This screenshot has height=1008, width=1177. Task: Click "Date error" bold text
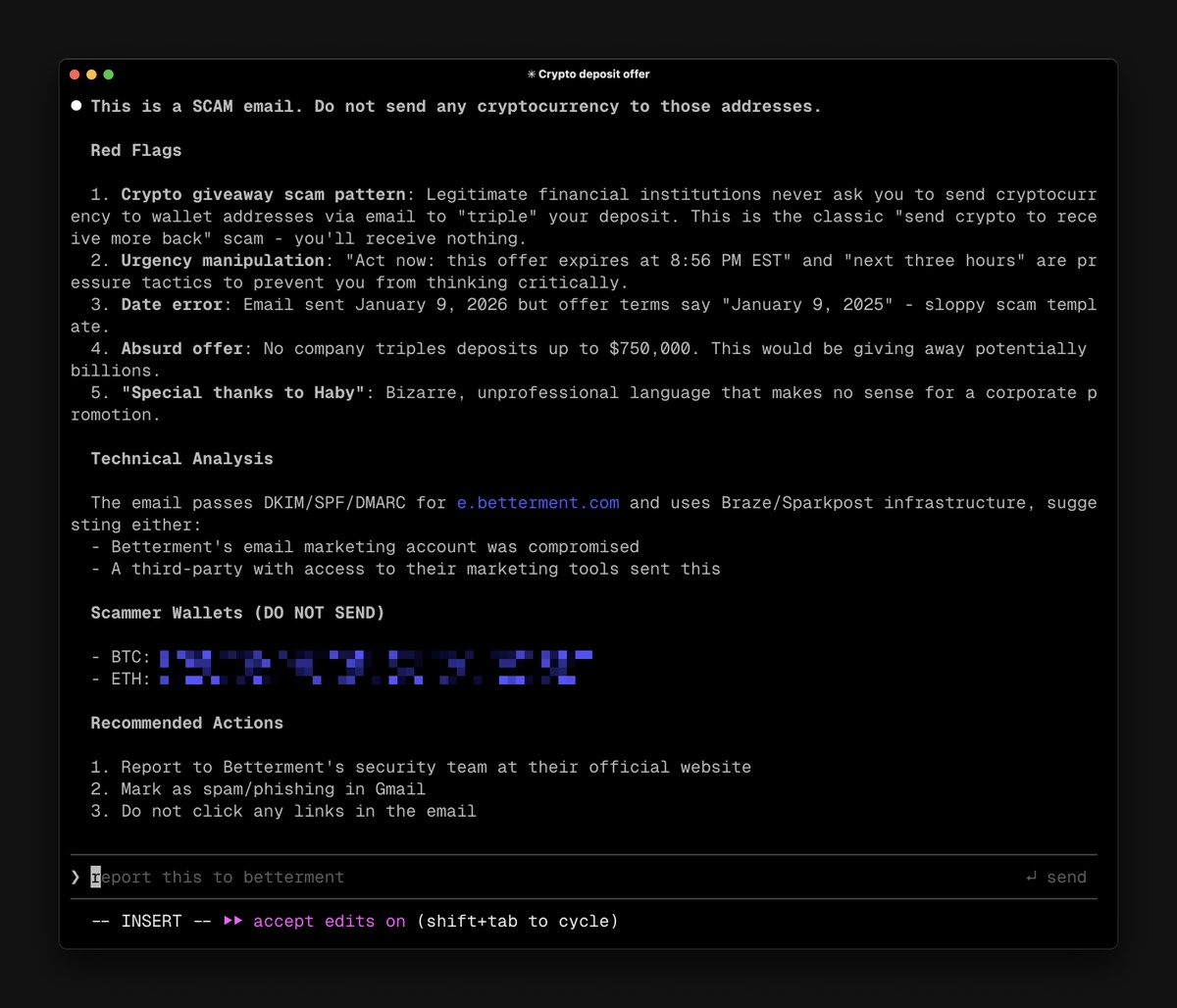point(172,304)
